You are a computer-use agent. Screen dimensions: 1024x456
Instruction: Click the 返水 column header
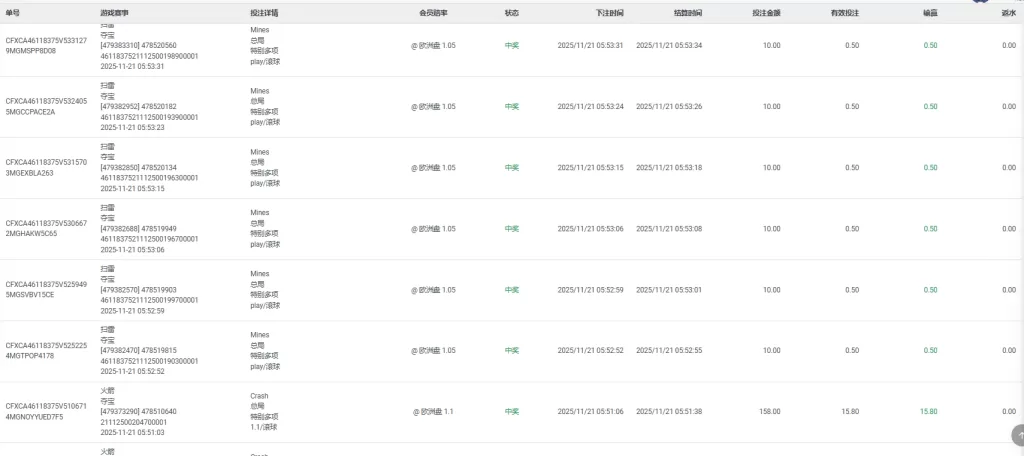(1008, 13)
